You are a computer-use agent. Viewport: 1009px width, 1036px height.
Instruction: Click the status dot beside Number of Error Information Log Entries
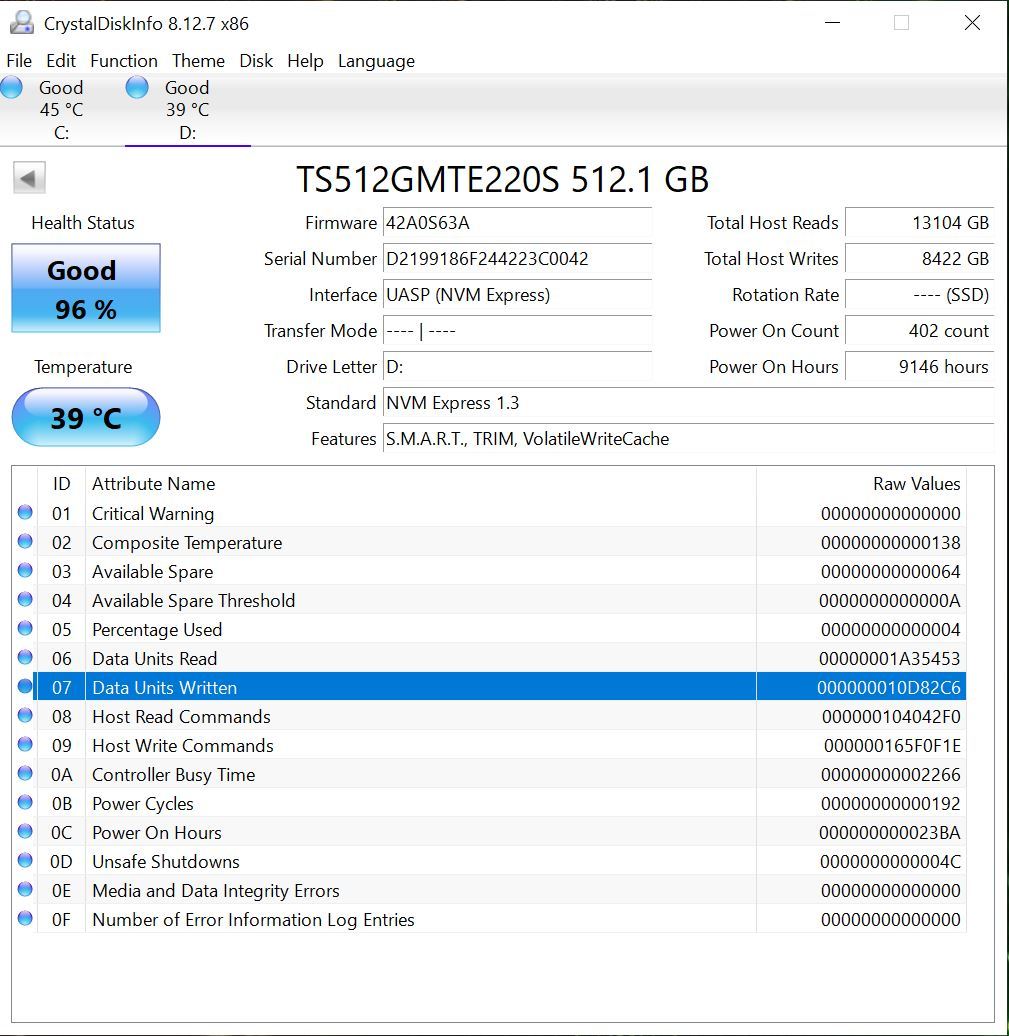tap(25, 919)
